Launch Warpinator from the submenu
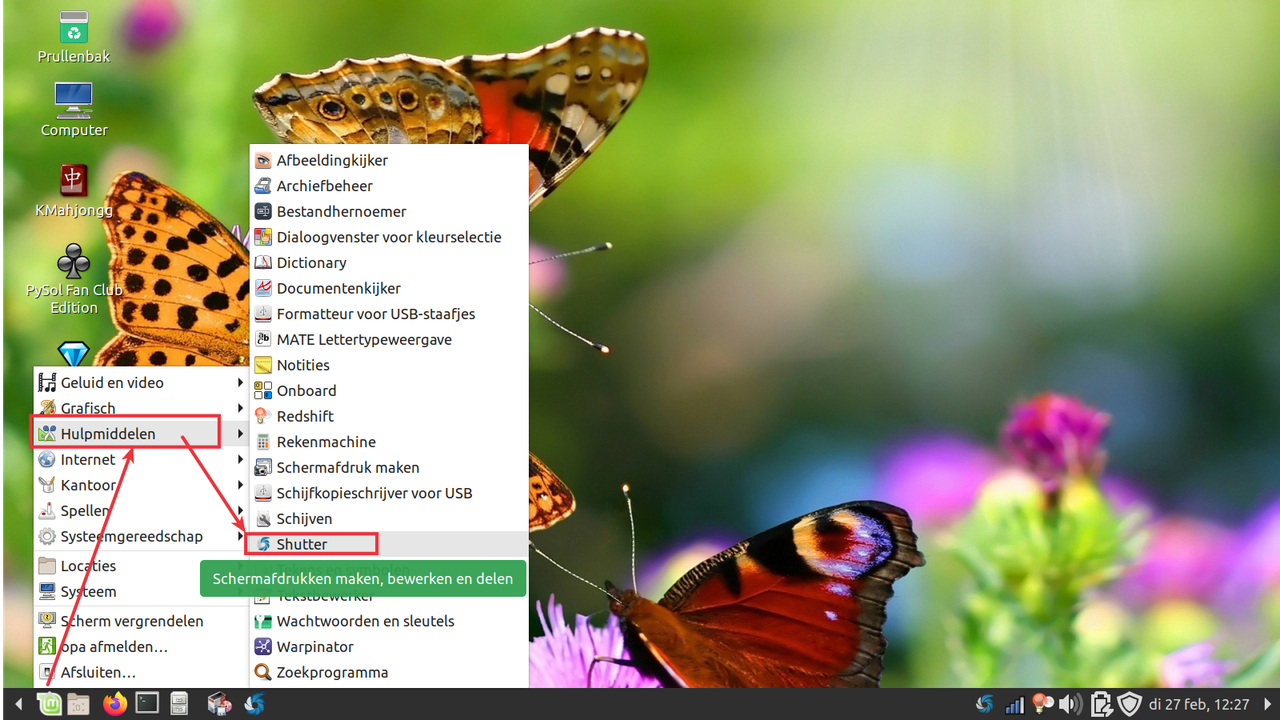The height and width of the screenshot is (720, 1280). coord(389,647)
